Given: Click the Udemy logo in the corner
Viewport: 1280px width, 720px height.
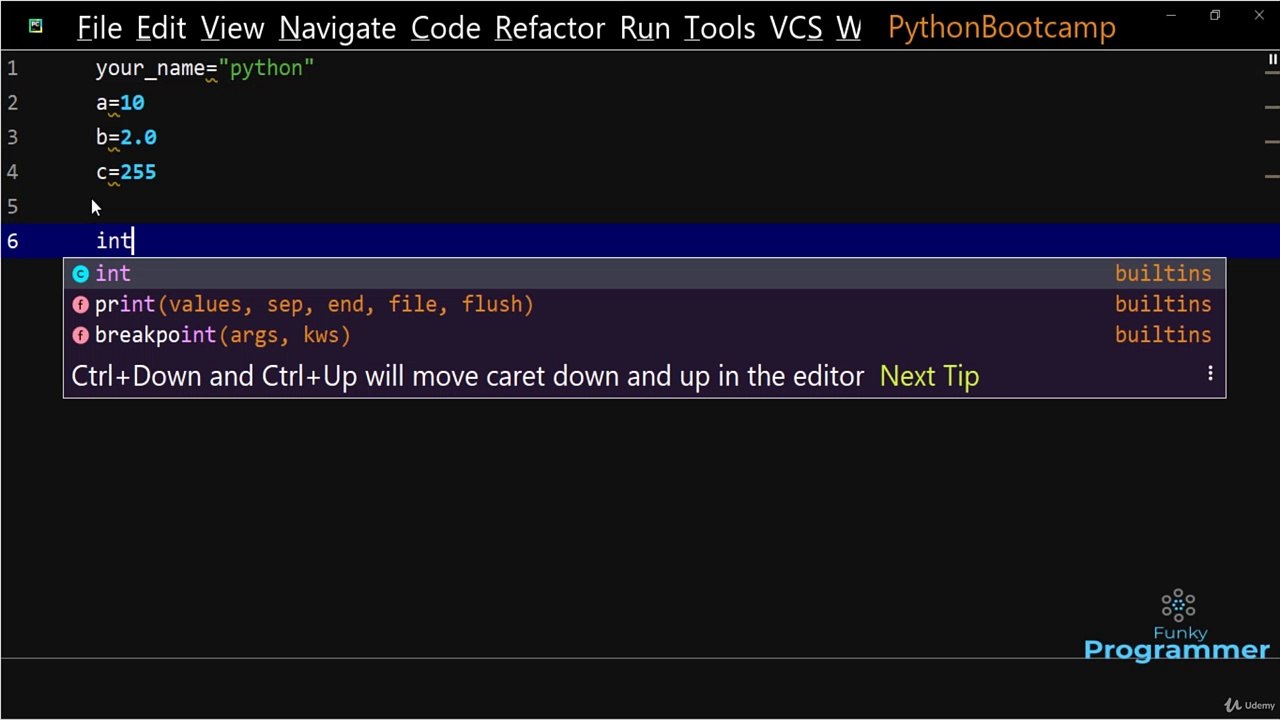Looking at the screenshot, I should pyautogui.click(x=1250, y=705).
